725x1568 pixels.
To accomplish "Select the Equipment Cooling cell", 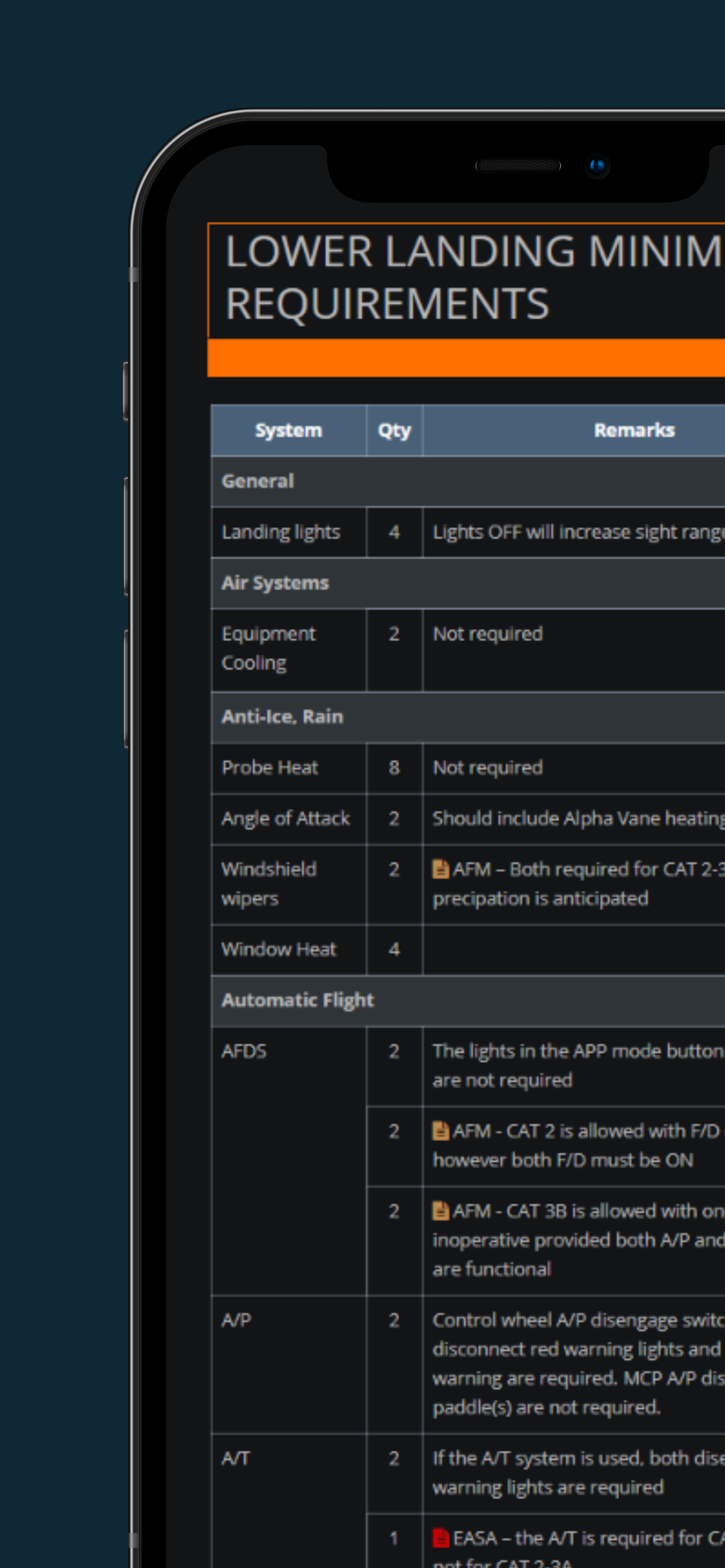I will 289,650.
